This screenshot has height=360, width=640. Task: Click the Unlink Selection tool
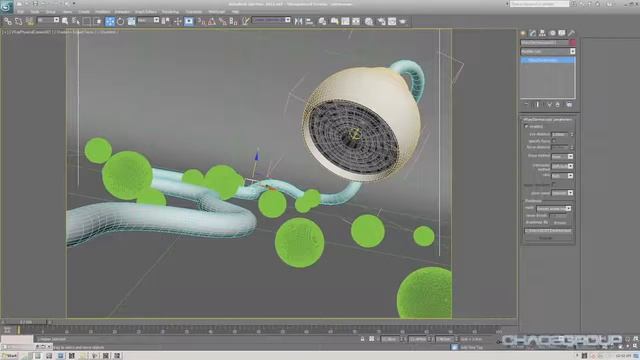pyautogui.click(x=18, y=21)
